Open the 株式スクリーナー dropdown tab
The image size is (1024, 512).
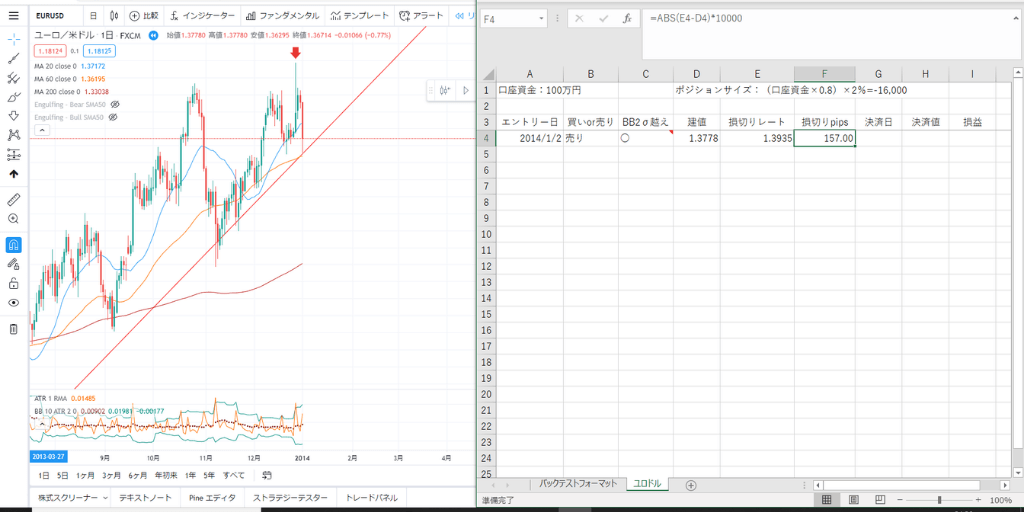tap(72, 498)
